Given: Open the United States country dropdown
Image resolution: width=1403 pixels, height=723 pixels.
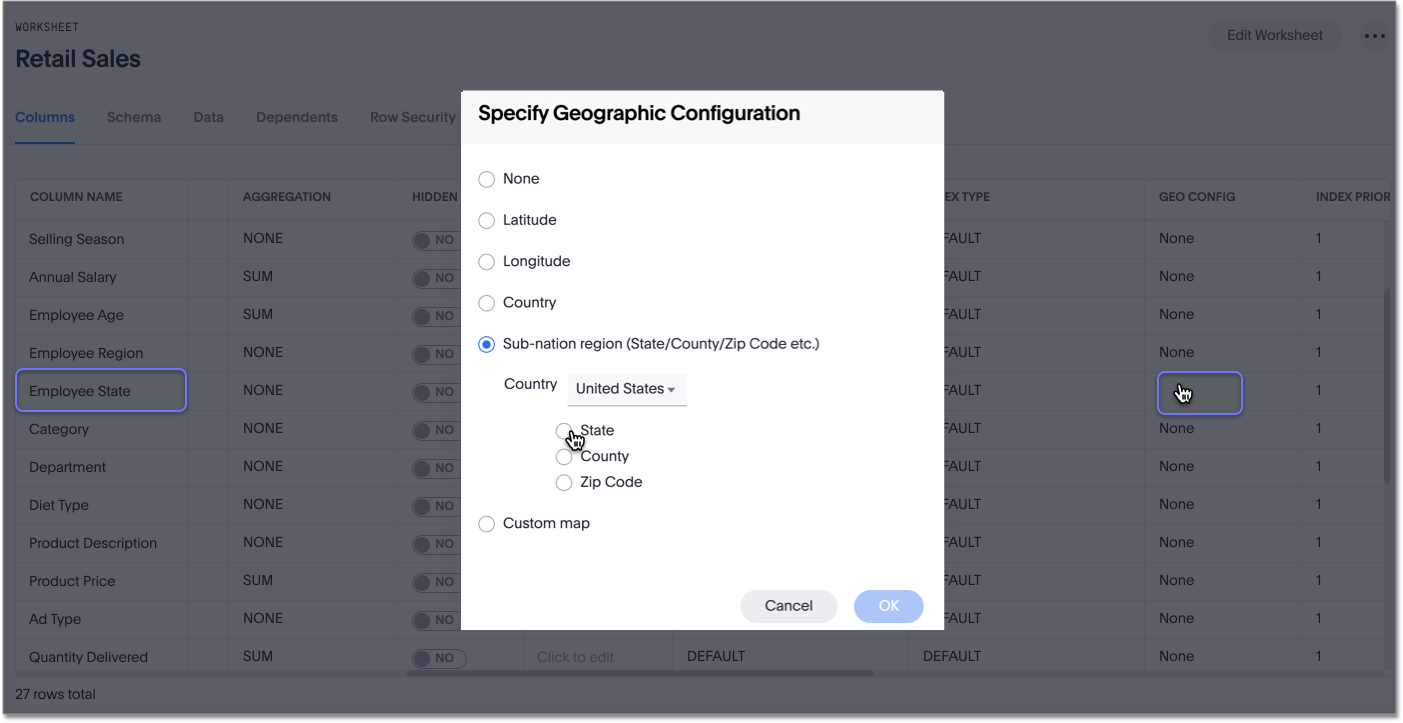Looking at the screenshot, I should (x=626, y=390).
